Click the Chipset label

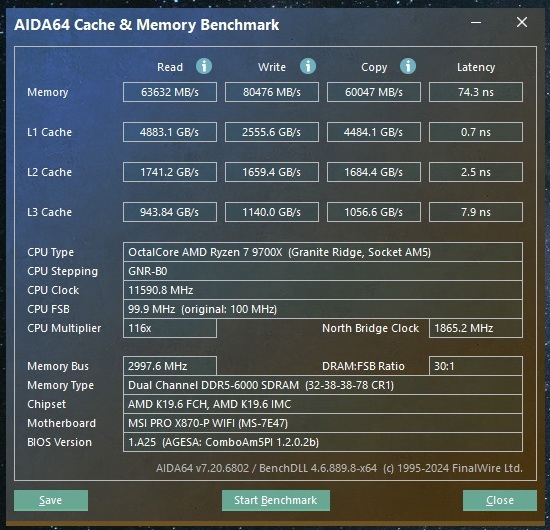click(46, 404)
